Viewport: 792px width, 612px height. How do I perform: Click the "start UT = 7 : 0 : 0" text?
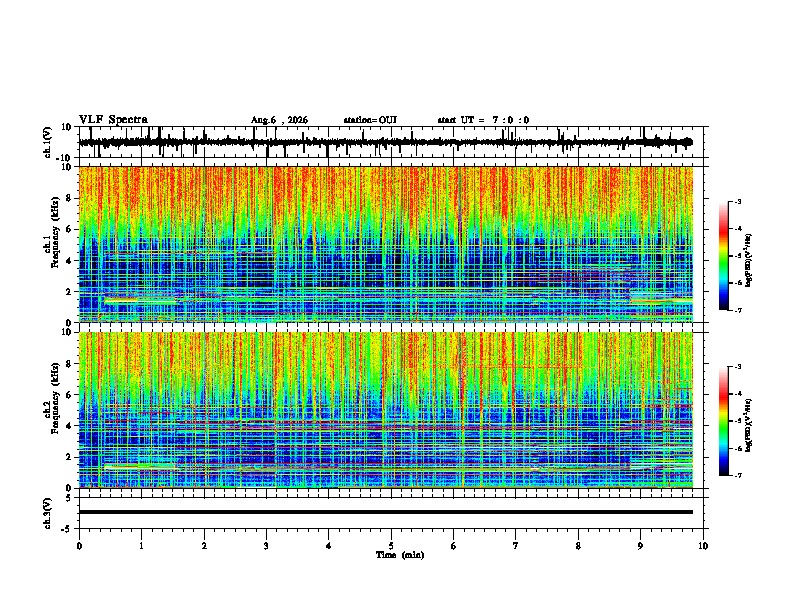coord(483,120)
